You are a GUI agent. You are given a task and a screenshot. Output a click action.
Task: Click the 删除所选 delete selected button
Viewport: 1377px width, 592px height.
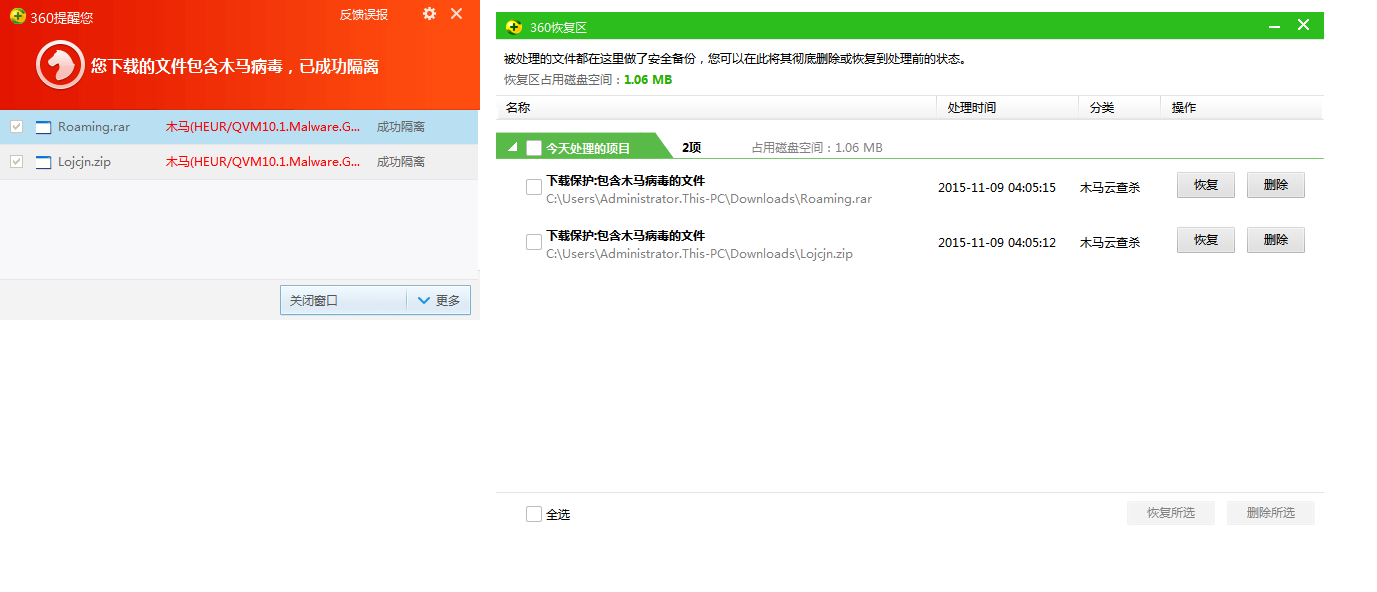pos(1271,513)
